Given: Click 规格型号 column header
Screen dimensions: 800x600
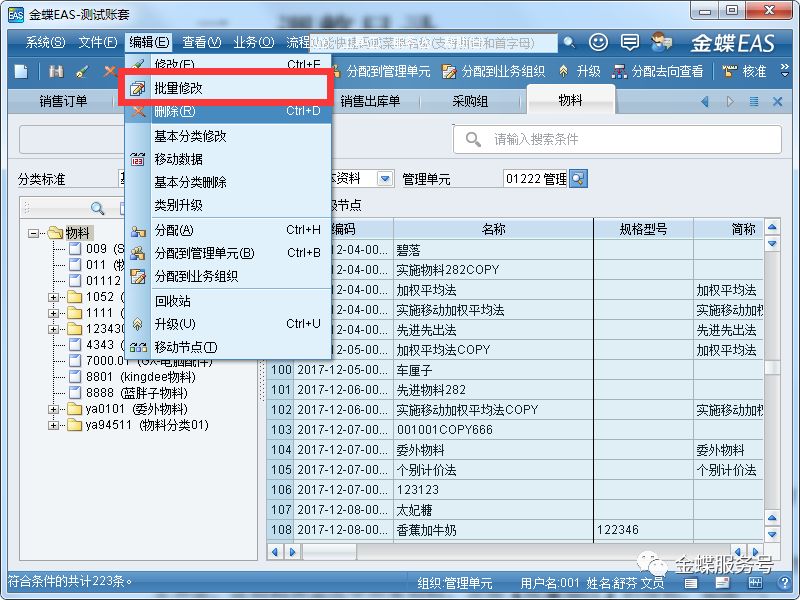Looking at the screenshot, I should (643, 229).
